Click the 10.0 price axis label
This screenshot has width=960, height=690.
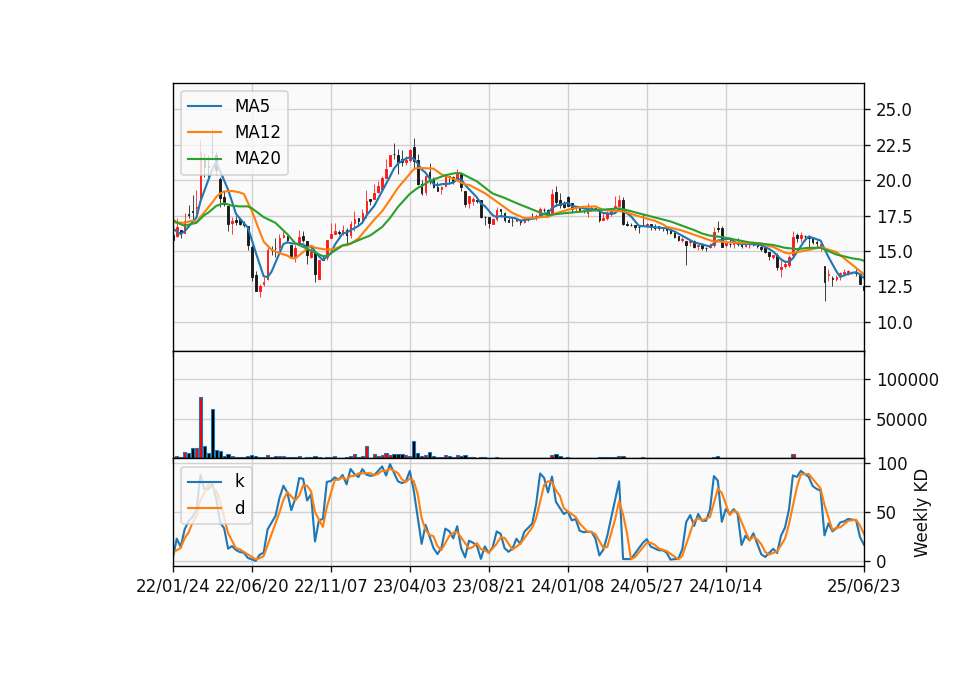[x=894, y=323]
